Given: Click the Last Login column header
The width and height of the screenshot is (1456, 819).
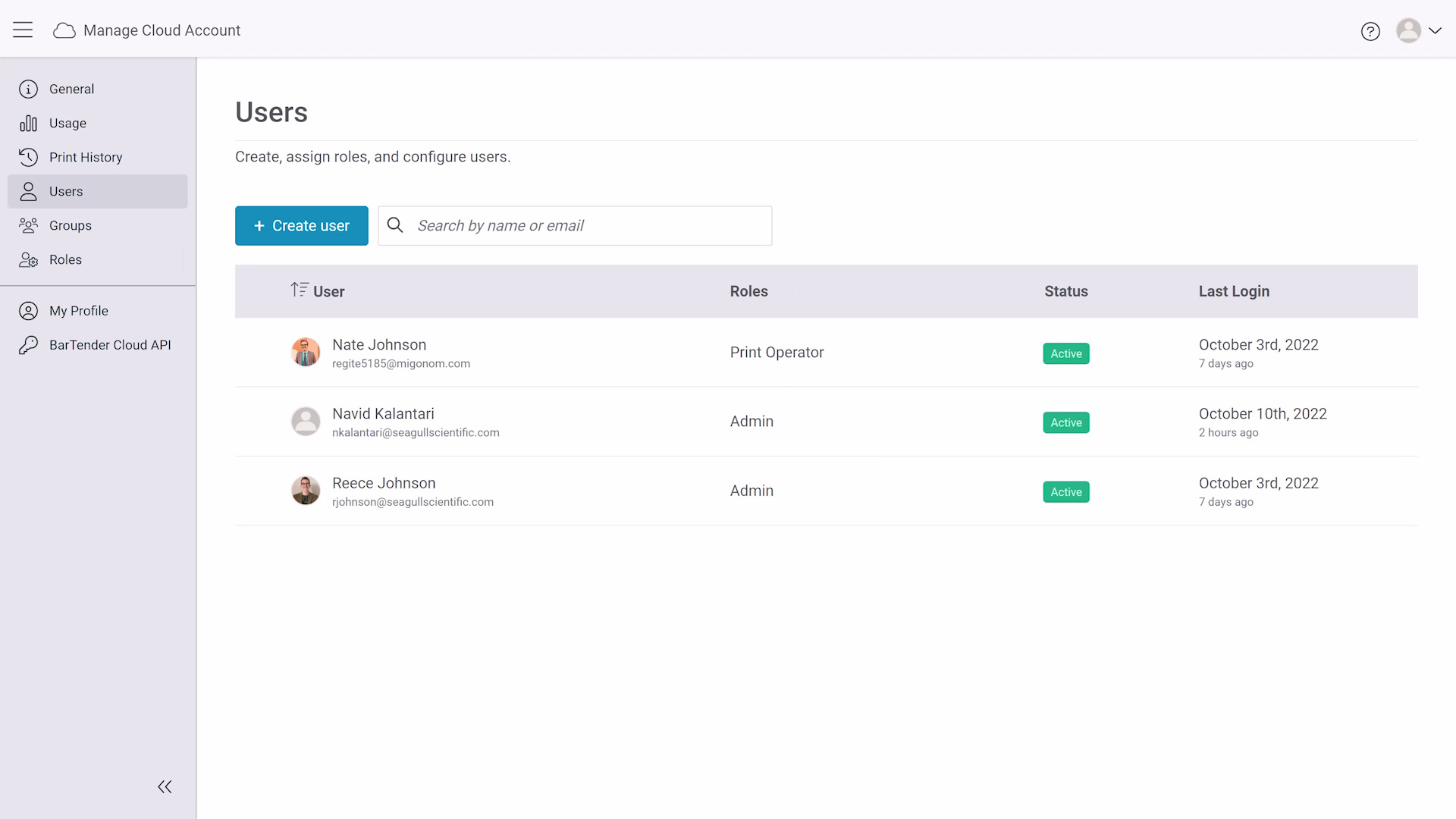Looking at the screenshot, I should point(1233,291).
